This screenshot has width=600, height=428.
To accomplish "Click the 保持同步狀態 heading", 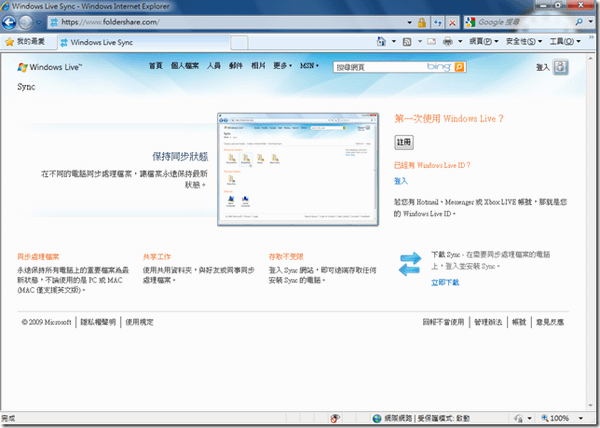I will 180,156.
